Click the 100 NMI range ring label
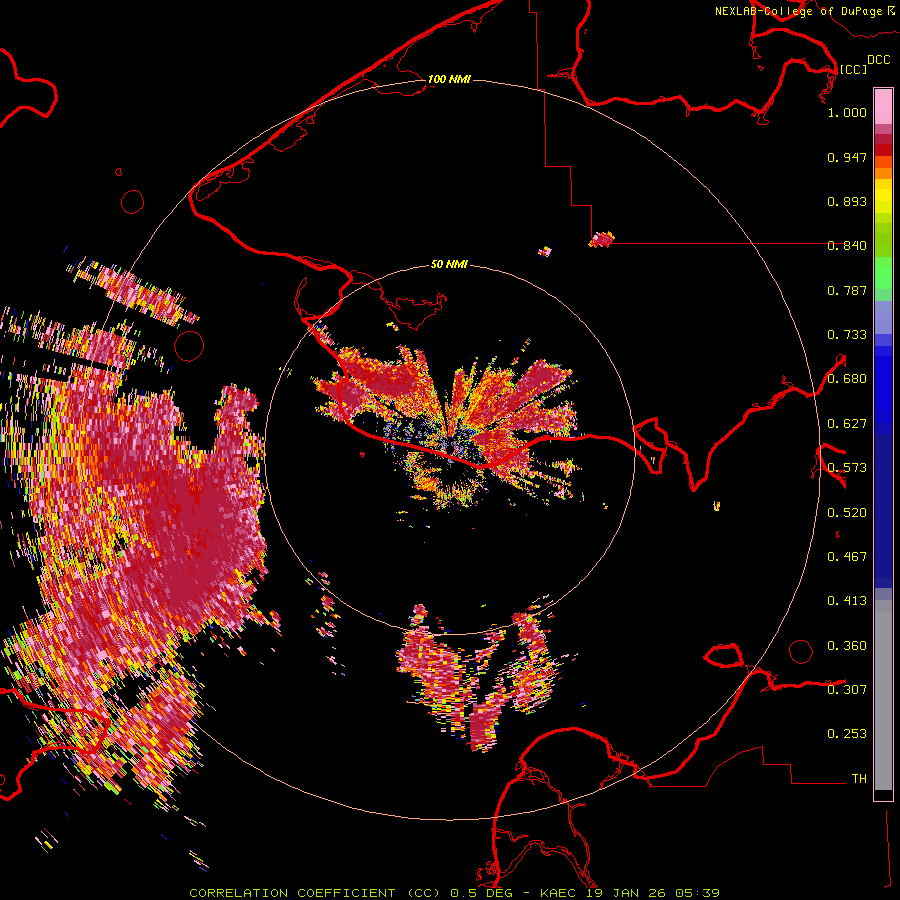 (449, 79)
